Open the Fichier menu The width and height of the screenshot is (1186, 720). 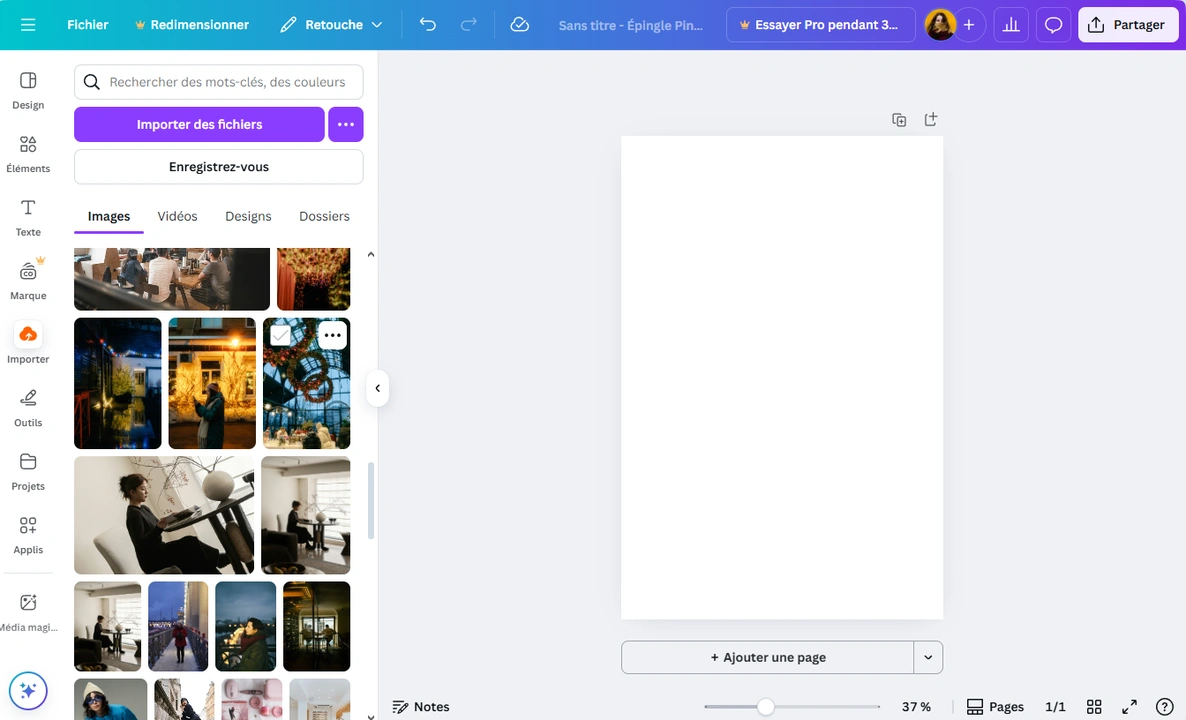point(88,24)
